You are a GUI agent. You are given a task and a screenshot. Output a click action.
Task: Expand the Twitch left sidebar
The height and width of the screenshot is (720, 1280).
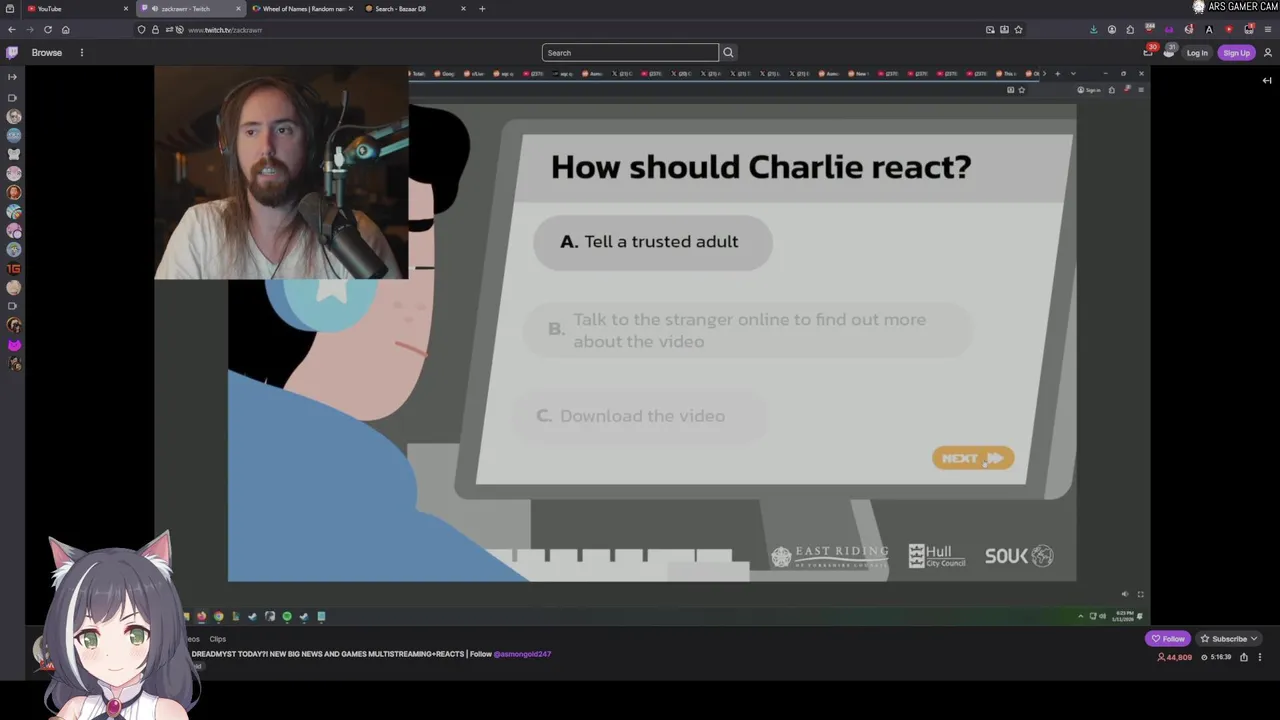(12, 77)
